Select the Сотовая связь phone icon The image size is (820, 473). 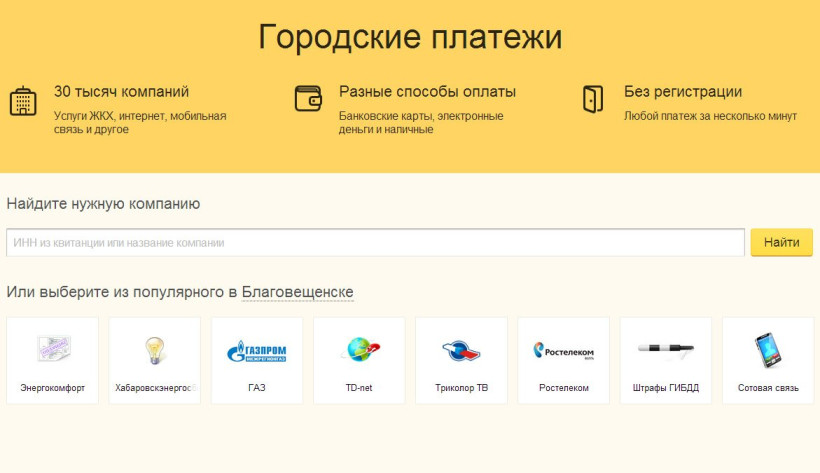point(768,349)
